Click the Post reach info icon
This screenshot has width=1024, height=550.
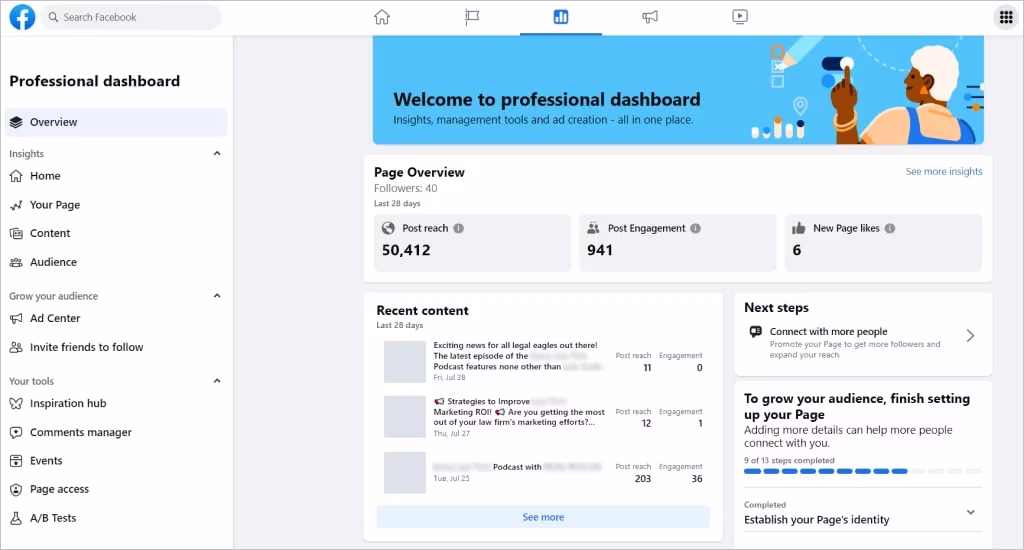[458, 228]
